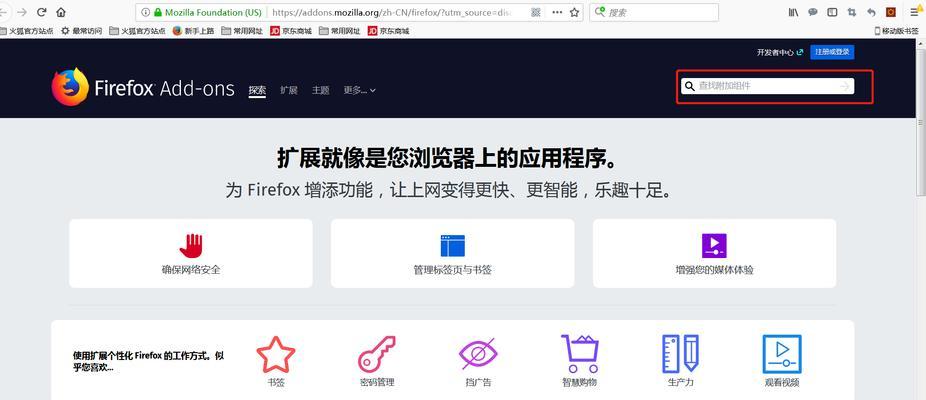Open the 挡广告 crossed-eye category icon

pyautogui.click(x=478, y=355)
